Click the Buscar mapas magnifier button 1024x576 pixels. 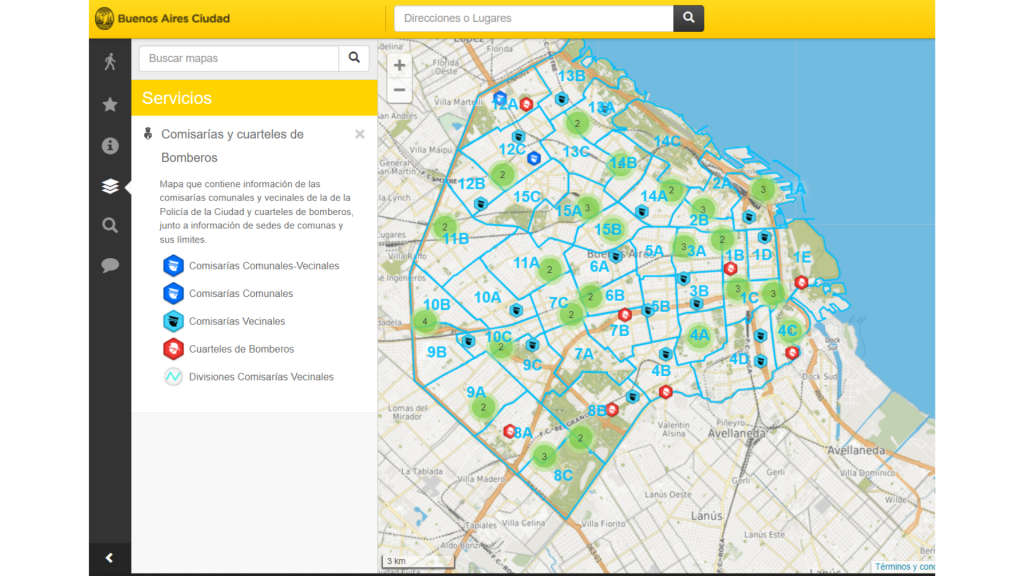tap(354, 58)
